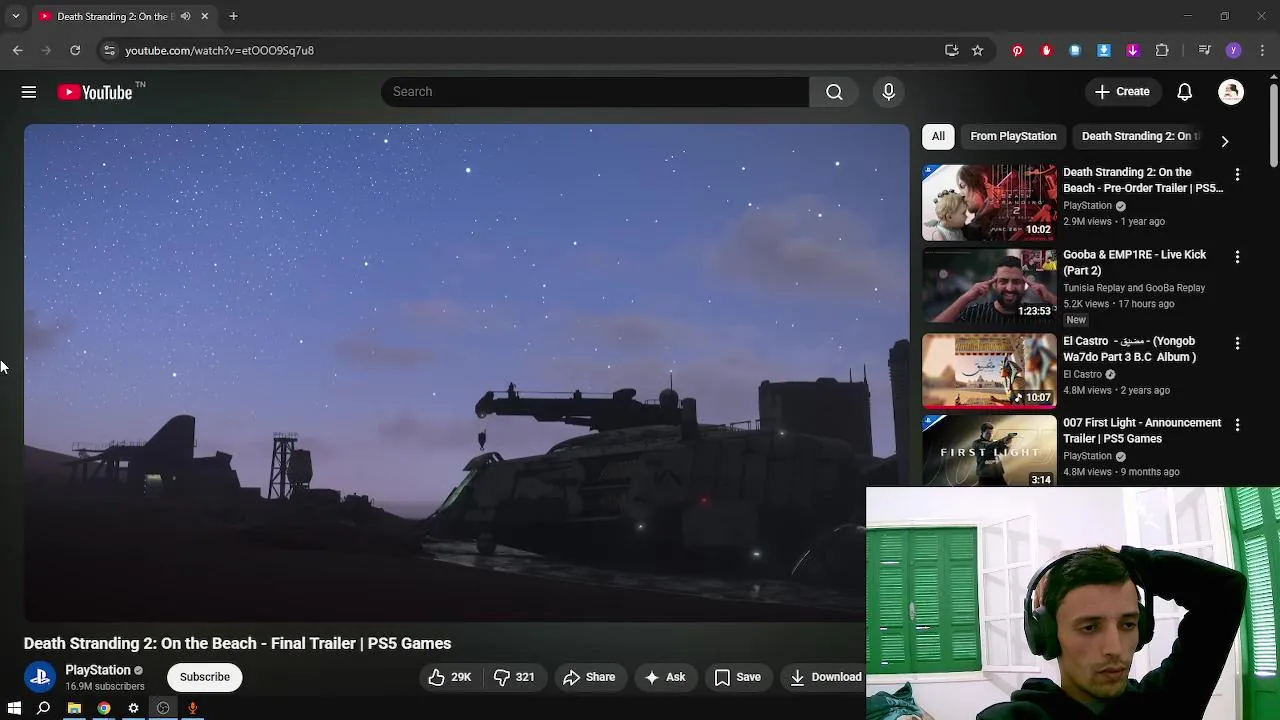
Task: Open the orange microphone app in taskbar
Action: coord(193,708)
